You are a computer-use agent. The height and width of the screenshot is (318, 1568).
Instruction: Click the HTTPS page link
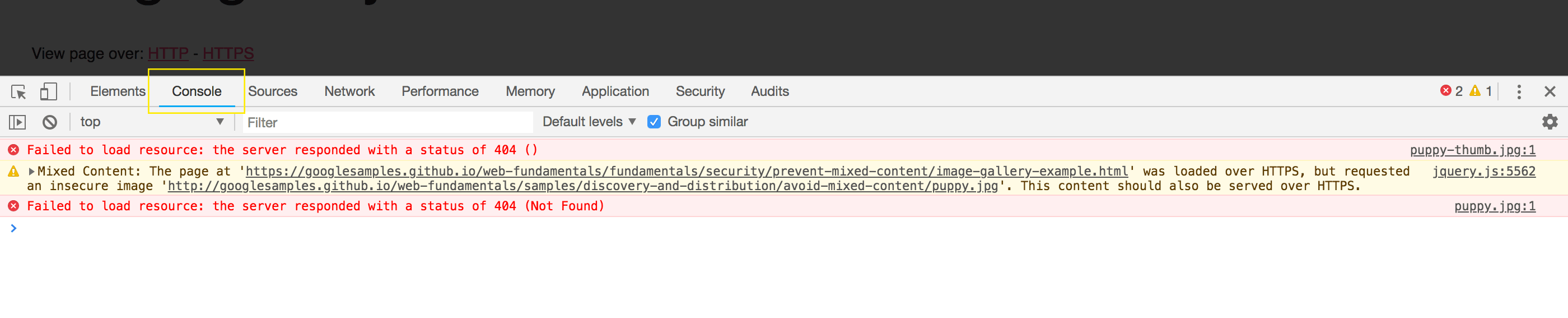click(x=228, y=54)
